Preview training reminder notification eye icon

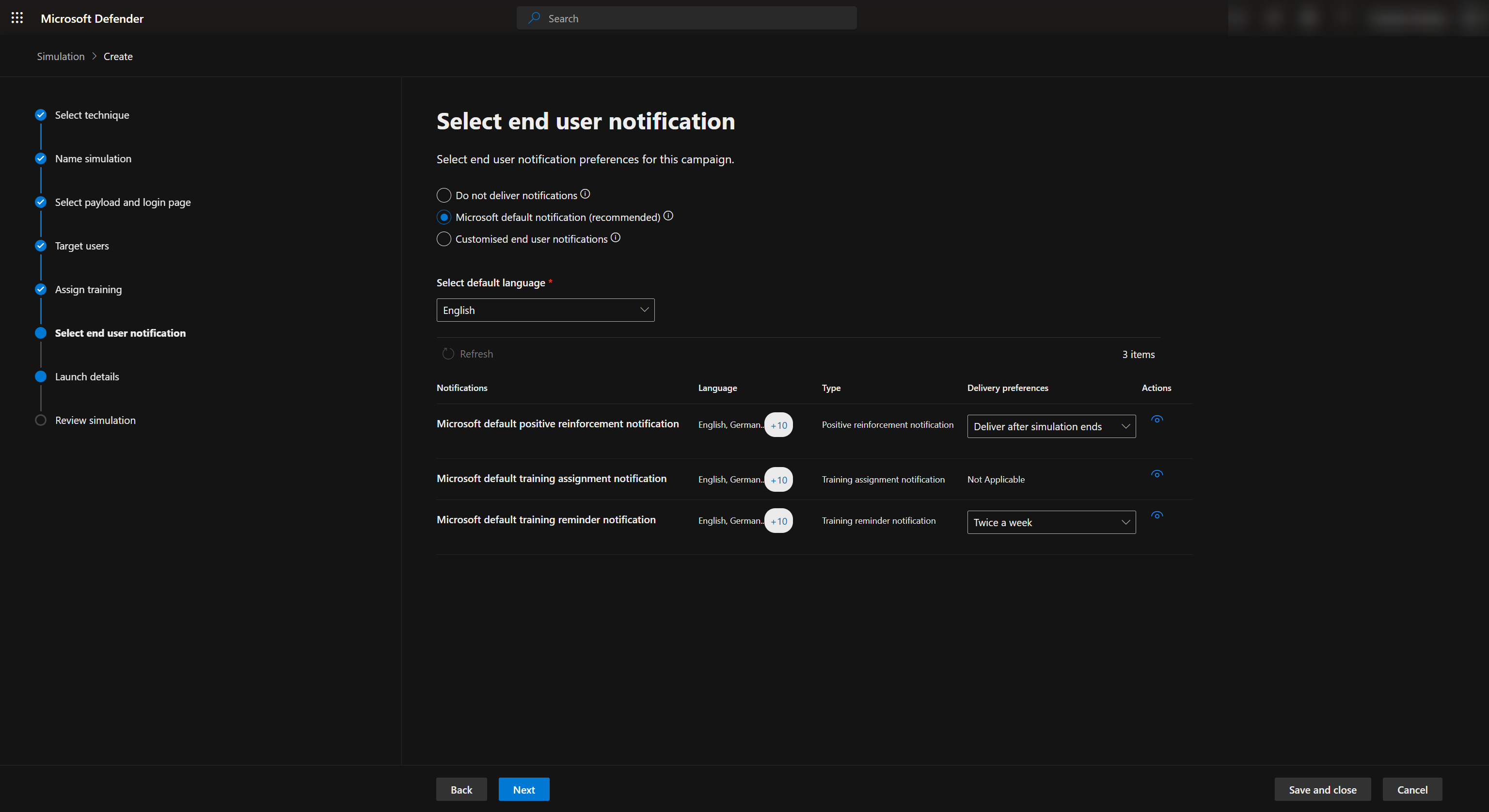pyautogui.click(x=1156, y=515)
